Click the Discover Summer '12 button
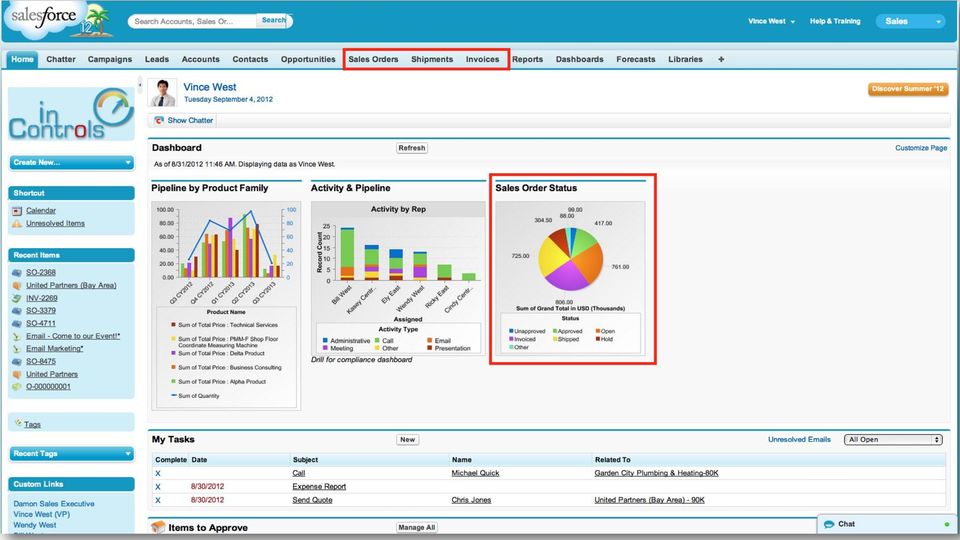 (908, 89)
